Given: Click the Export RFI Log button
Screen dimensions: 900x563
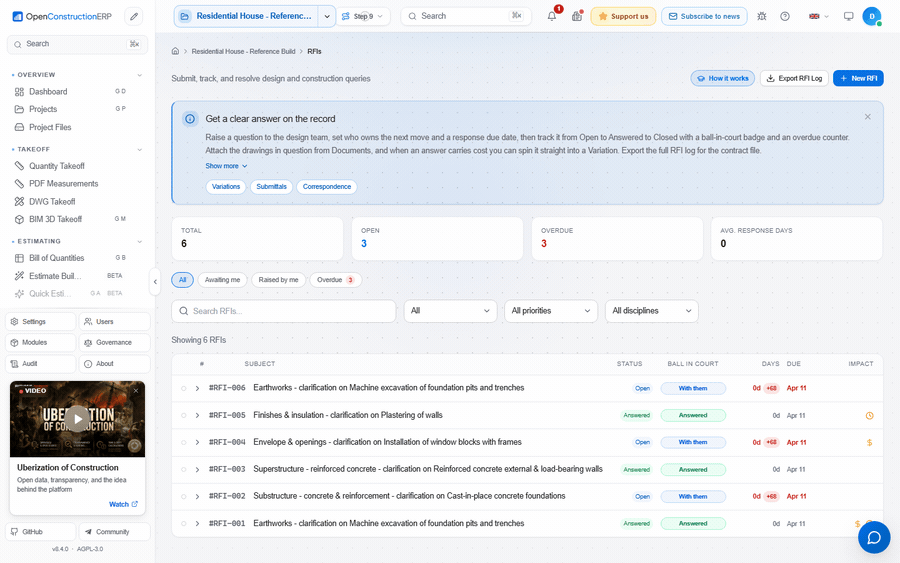Looking at the screenshot, I should (794, 78).
